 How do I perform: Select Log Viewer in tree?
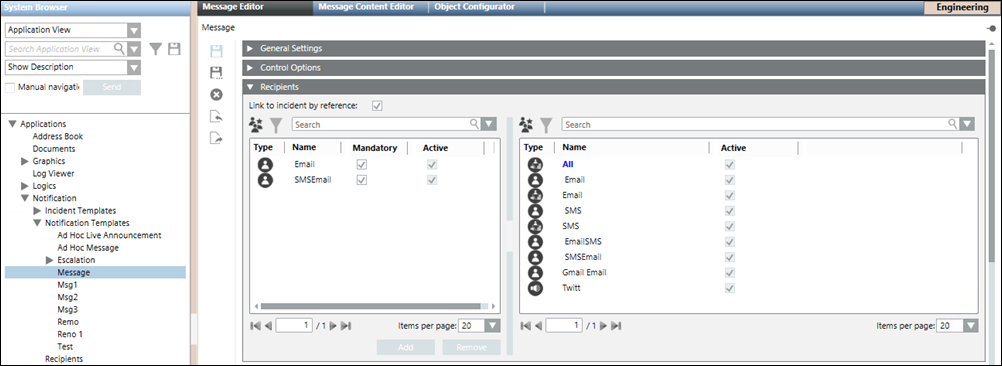(x=53, y=174)
